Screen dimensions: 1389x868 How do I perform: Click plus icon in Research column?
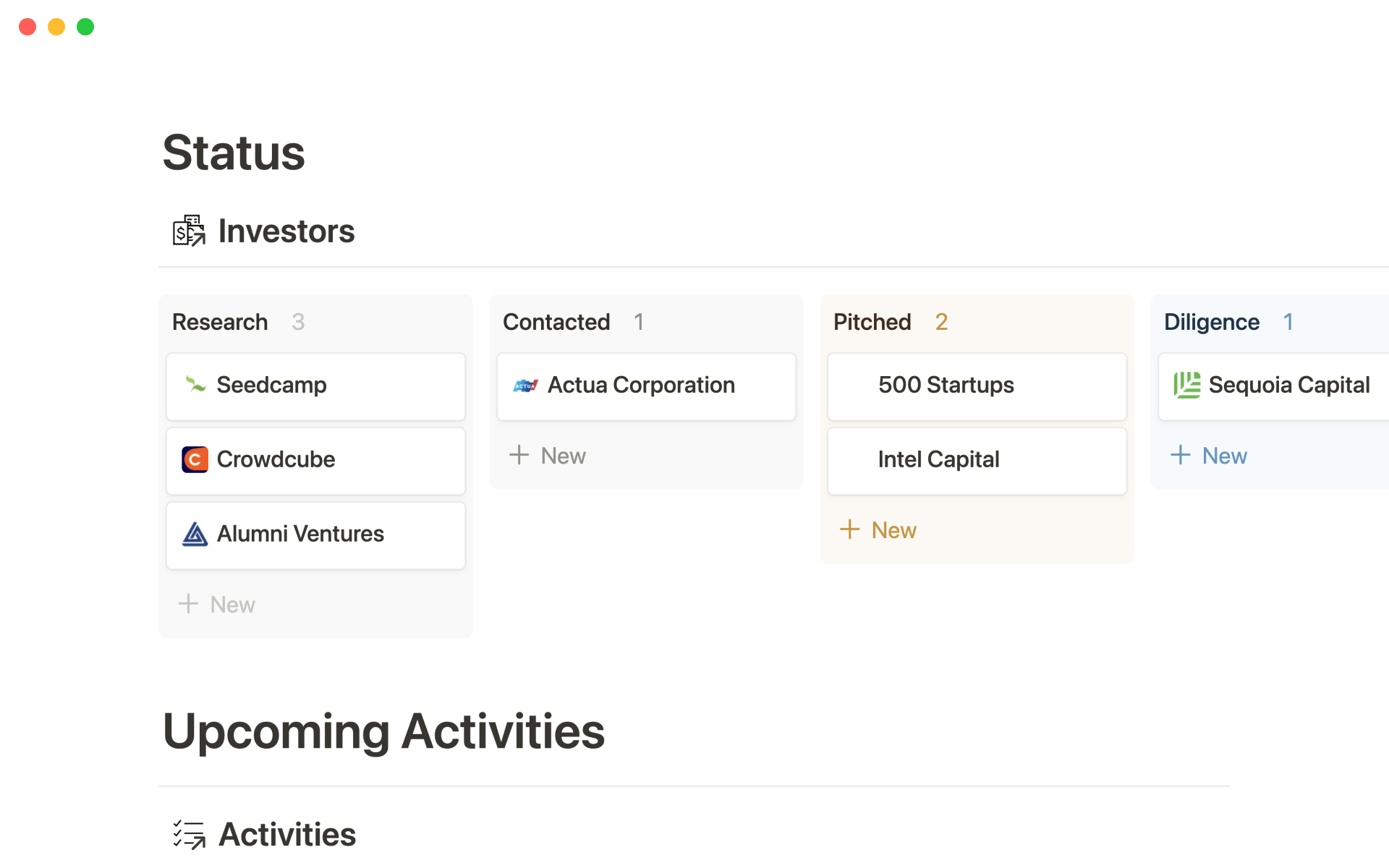click(x=188, y=604)
